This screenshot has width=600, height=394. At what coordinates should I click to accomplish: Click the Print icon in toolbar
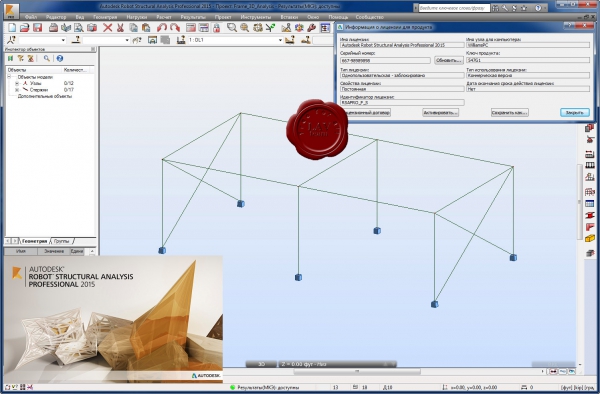pyautogui.click(x=54, y=28)
